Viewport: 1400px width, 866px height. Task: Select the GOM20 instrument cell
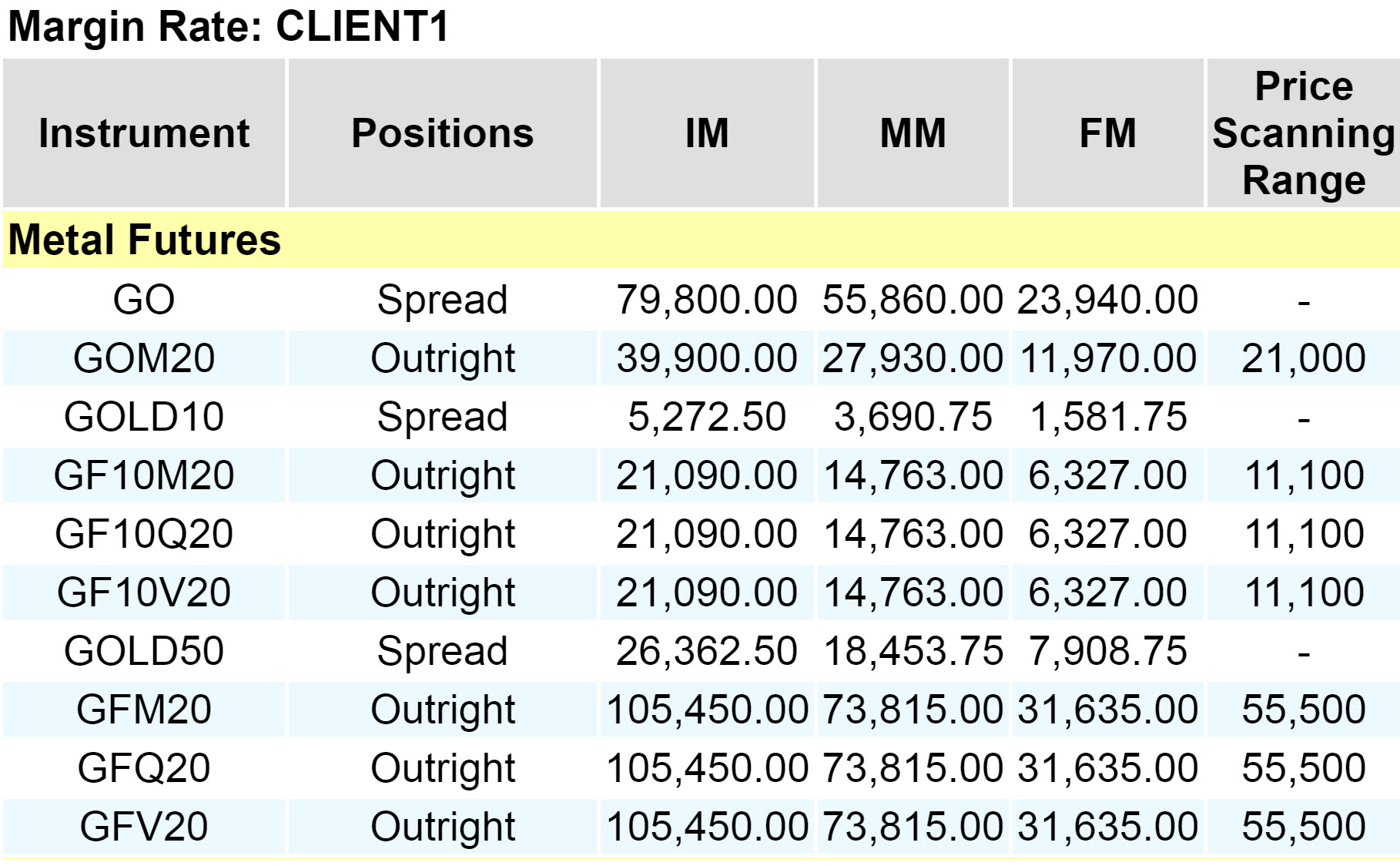[x=144, y=358]
